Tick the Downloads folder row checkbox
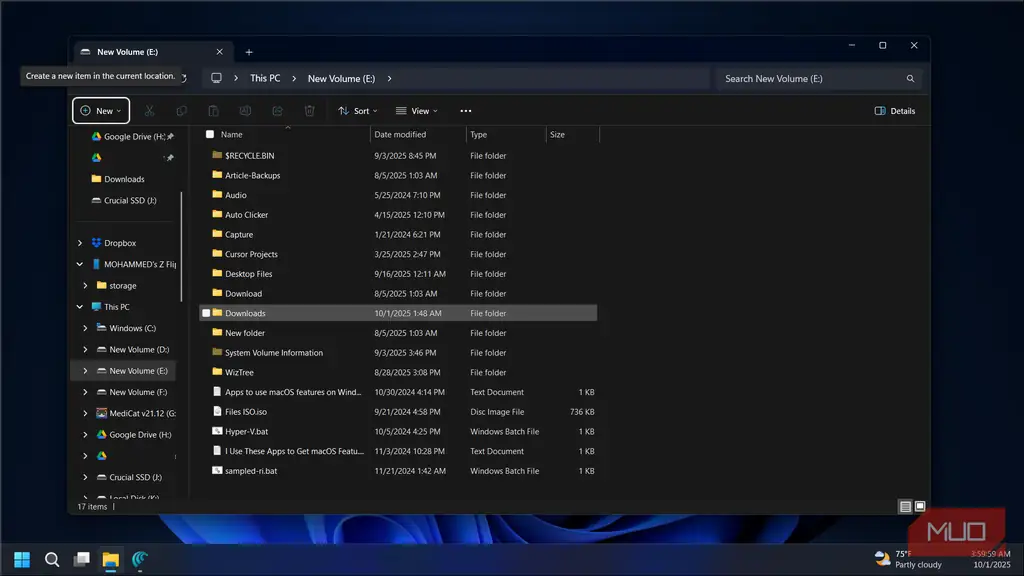 click(x=206, y=313)
